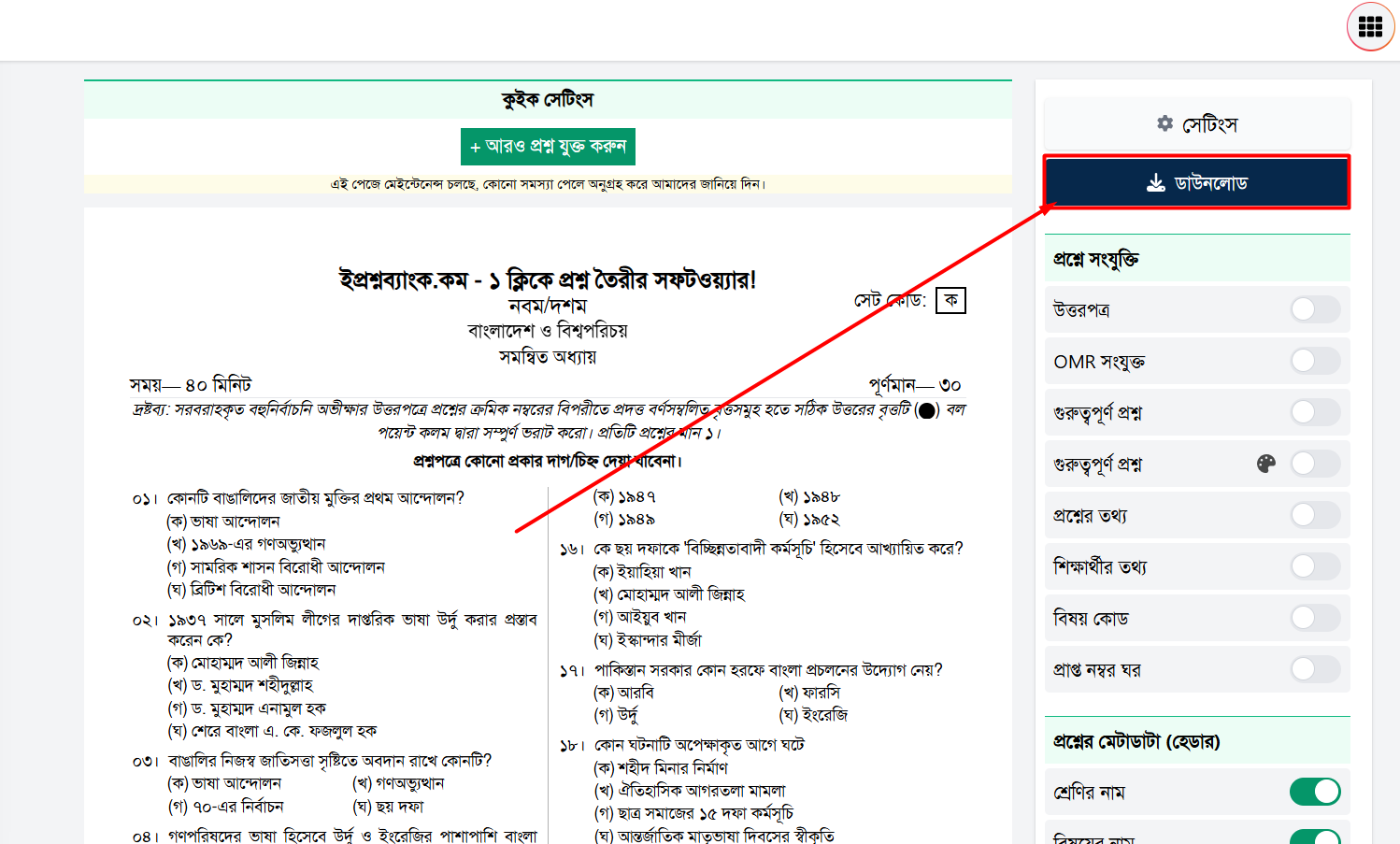Turn on প্রাপ্ত নম্বর ঘর toggle
Image resolution: width=1400 pixels, height=844 pixels.
pos(1315,669)
